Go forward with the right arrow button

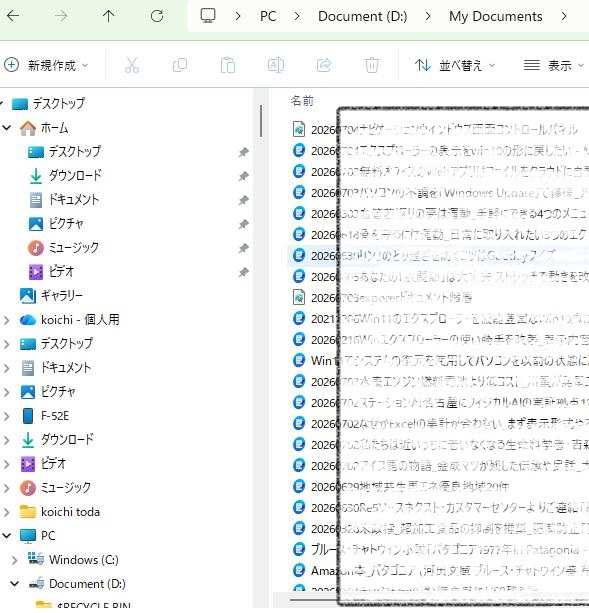61,16
